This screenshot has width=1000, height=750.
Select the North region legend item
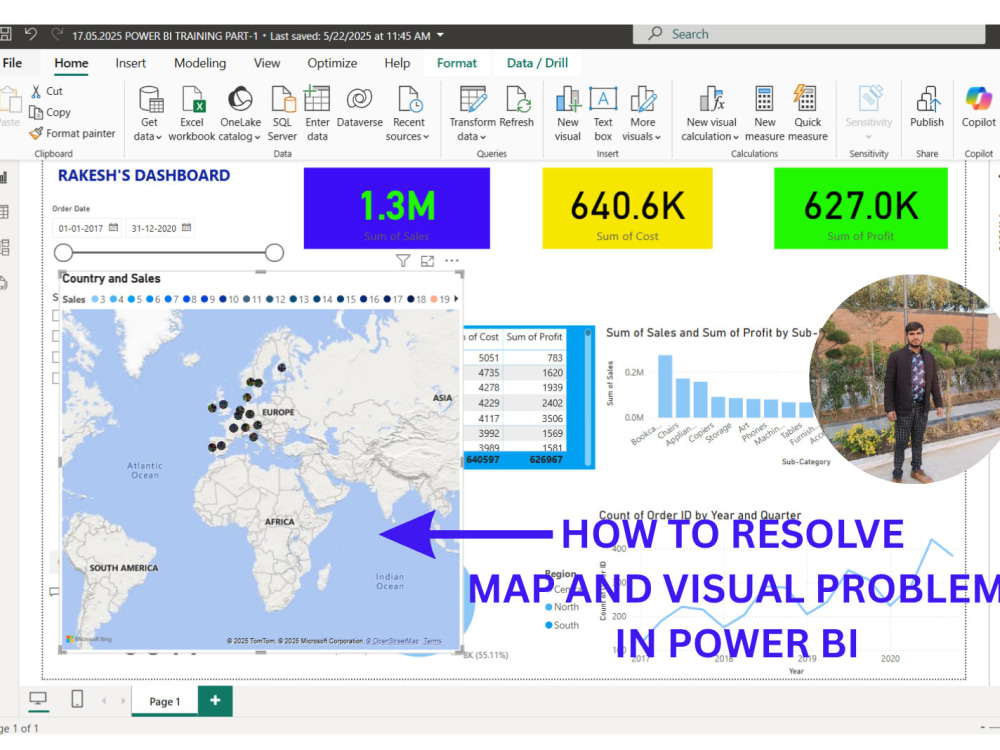[562, 607]
